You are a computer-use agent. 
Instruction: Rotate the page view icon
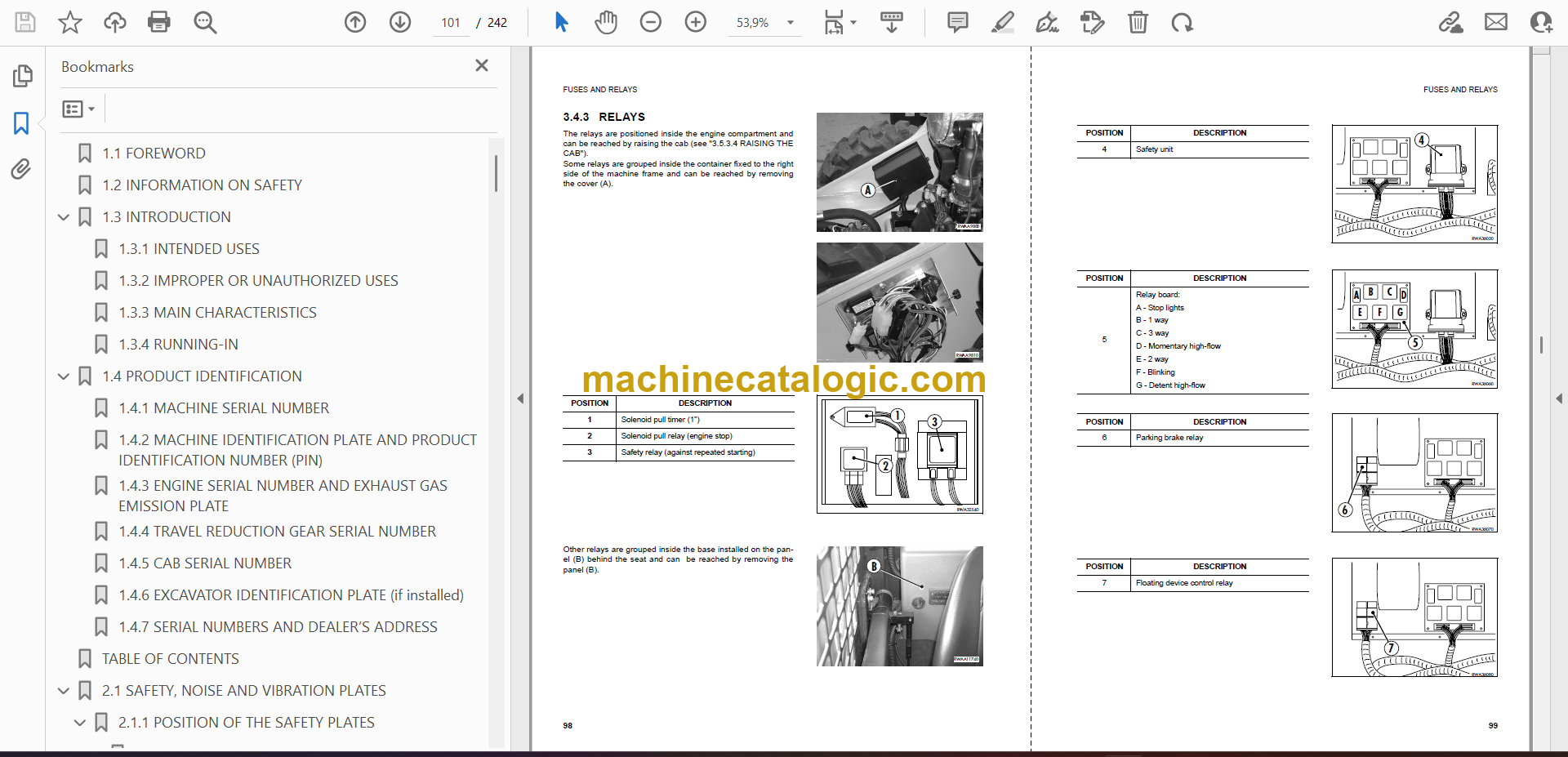pyautogui.click(x=1182, y=22)
